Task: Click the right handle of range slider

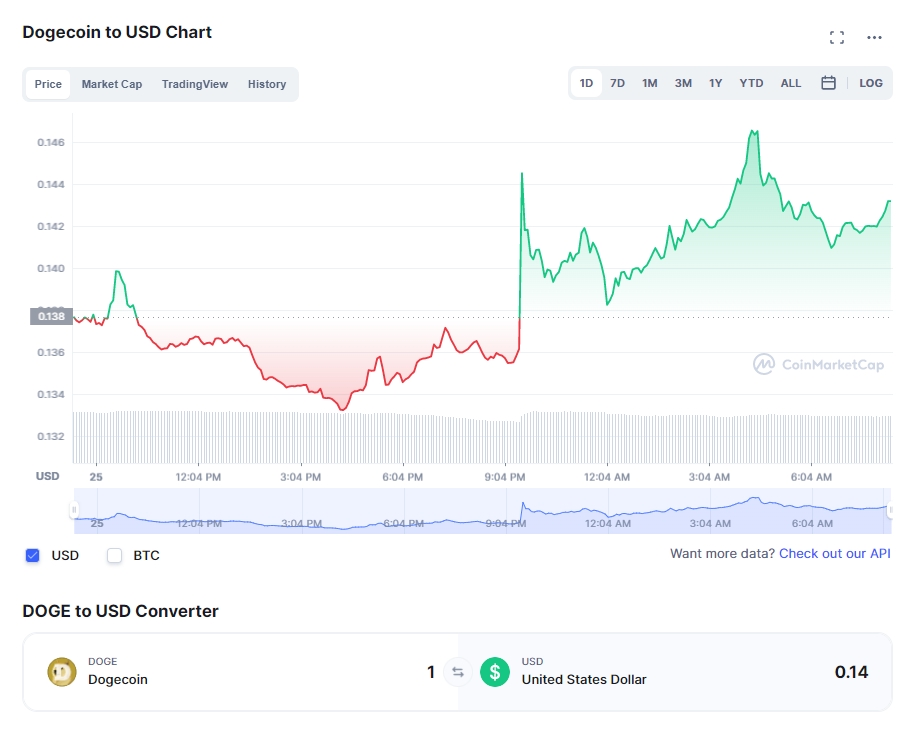Action: click(x=890, y=510)
